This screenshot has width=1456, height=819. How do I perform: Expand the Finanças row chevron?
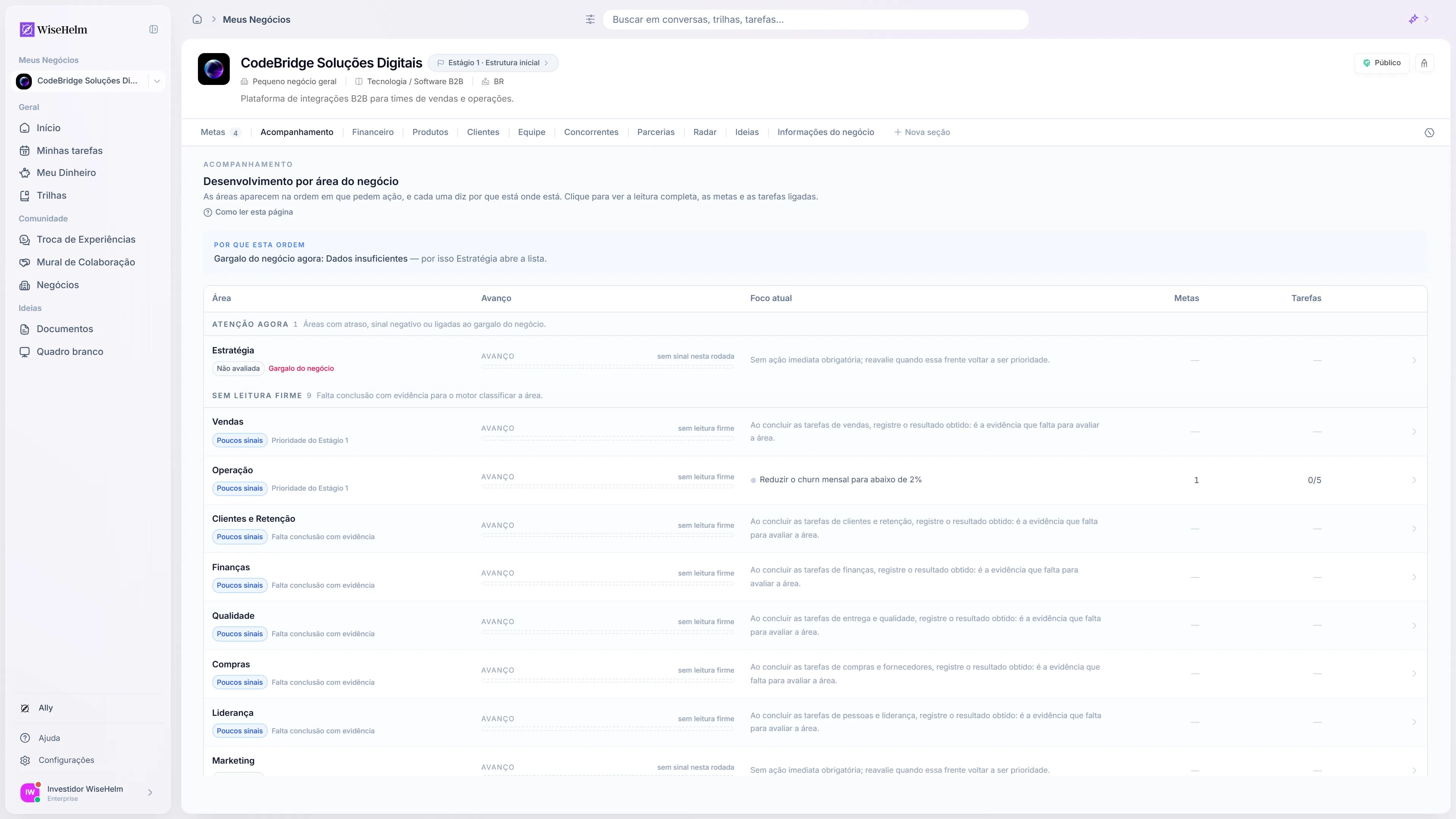(x=1414, y=577)
